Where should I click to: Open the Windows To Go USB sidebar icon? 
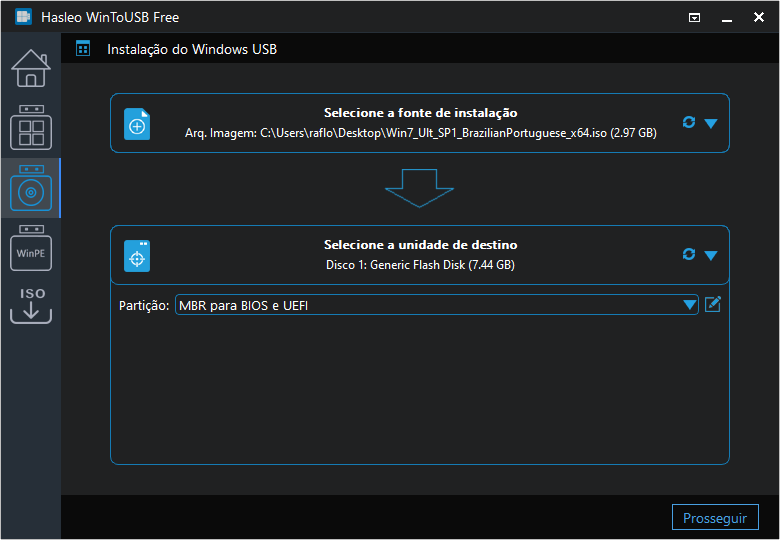[31, 127]
